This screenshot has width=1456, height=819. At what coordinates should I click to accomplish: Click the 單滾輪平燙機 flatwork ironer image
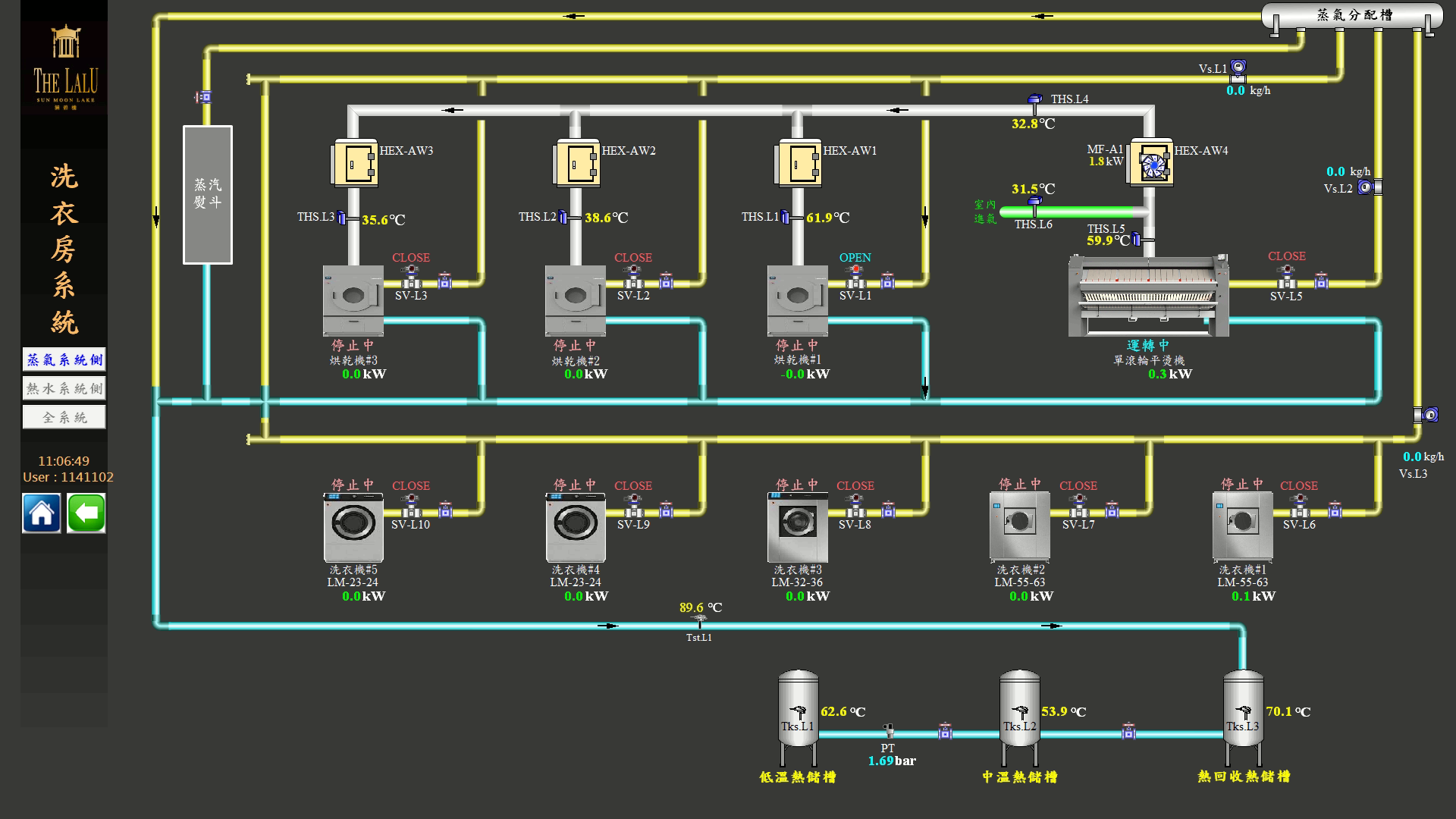point(1148,296)
